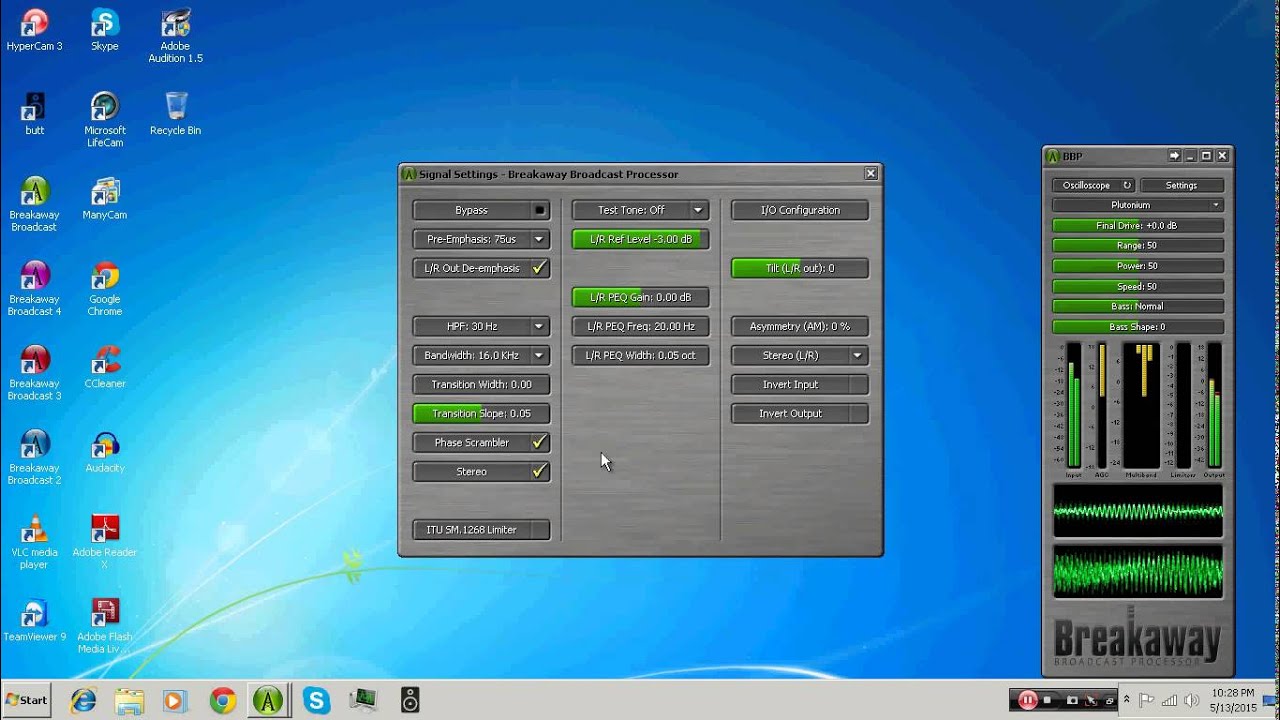
Task: Click Speed 50 slider in BBP
Action: click(1138, 286)
